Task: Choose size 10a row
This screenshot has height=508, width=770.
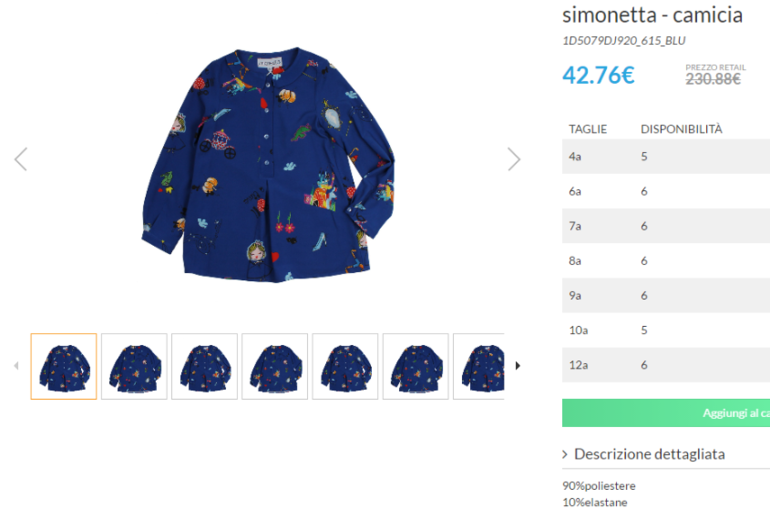Action: click(x=665, y=330)
